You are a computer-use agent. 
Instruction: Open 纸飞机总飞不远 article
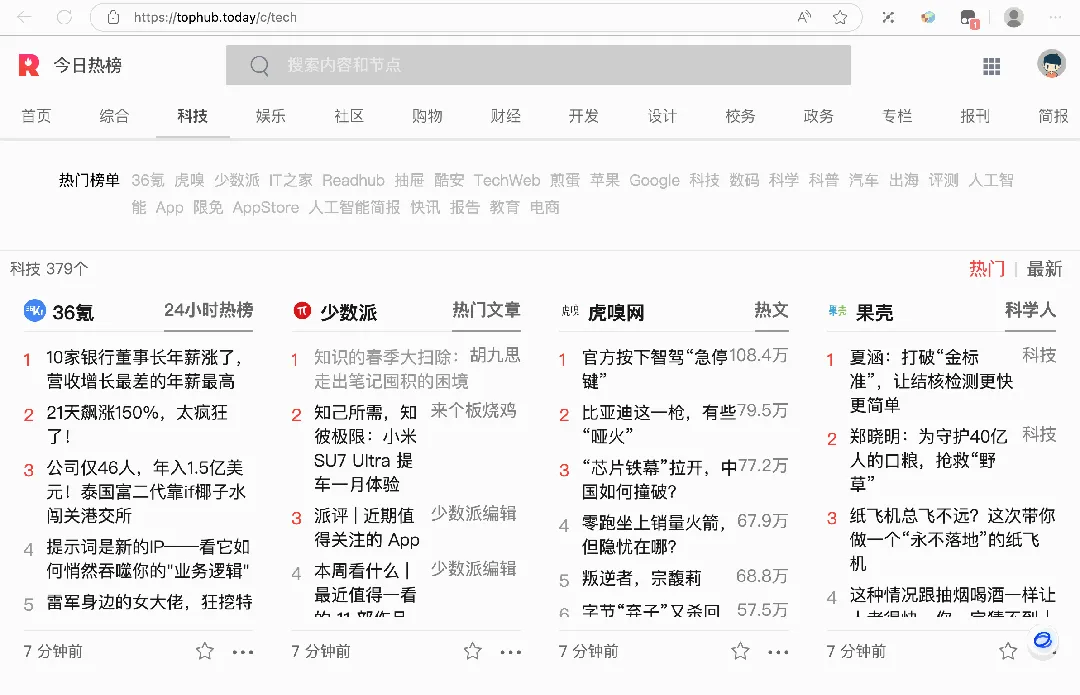point(952,539)
